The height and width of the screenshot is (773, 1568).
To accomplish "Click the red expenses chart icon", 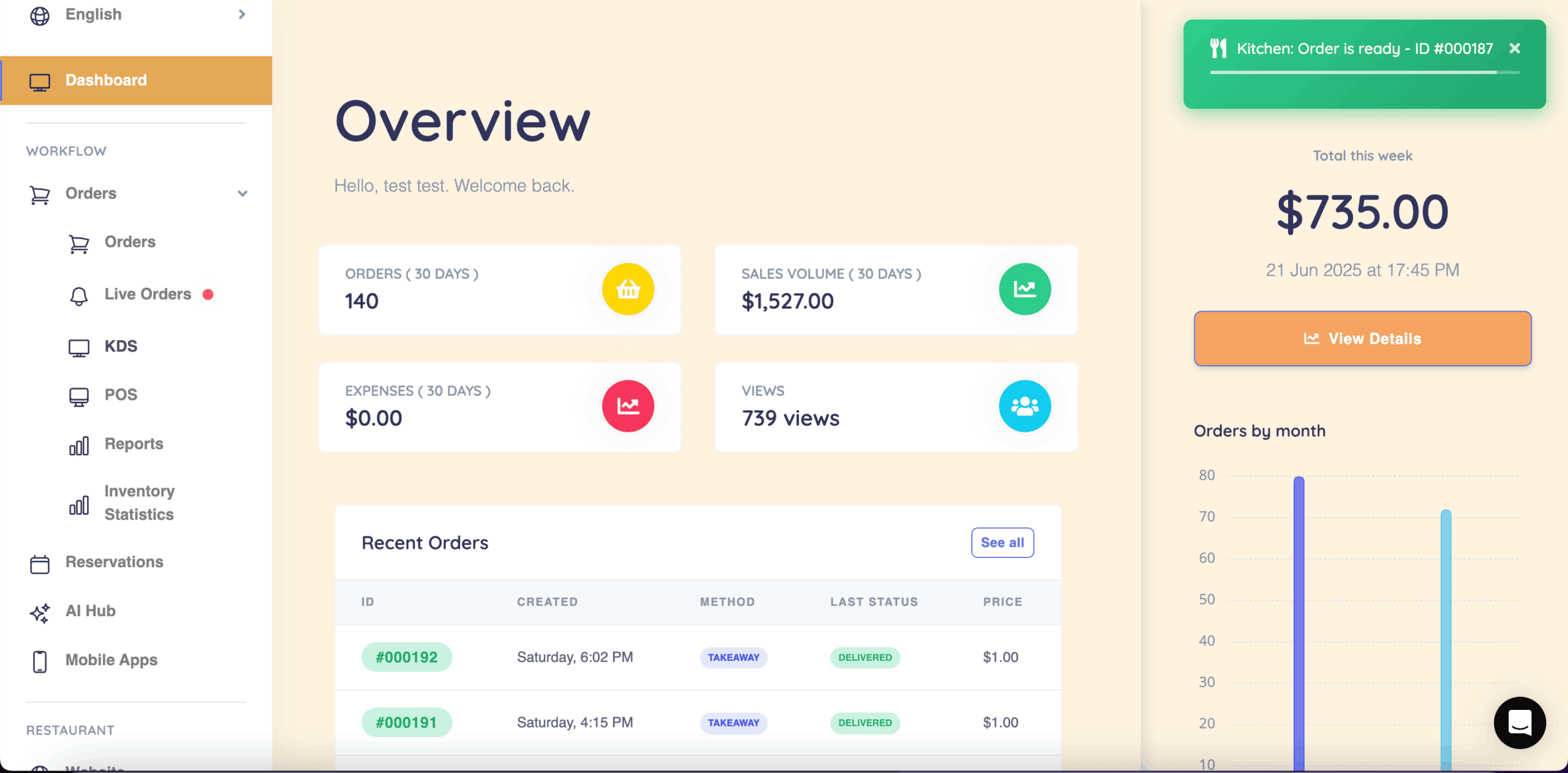I will click(x=628, y=406).
